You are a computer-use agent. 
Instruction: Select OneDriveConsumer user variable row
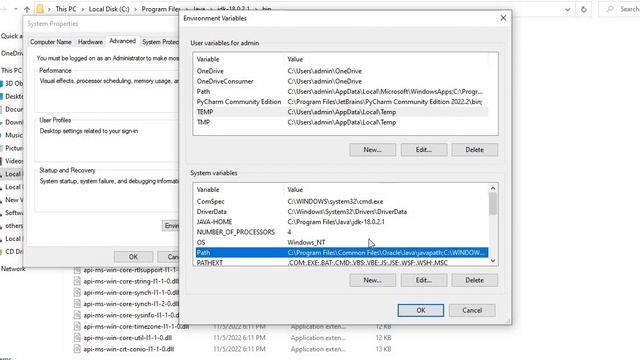(342, 81)
